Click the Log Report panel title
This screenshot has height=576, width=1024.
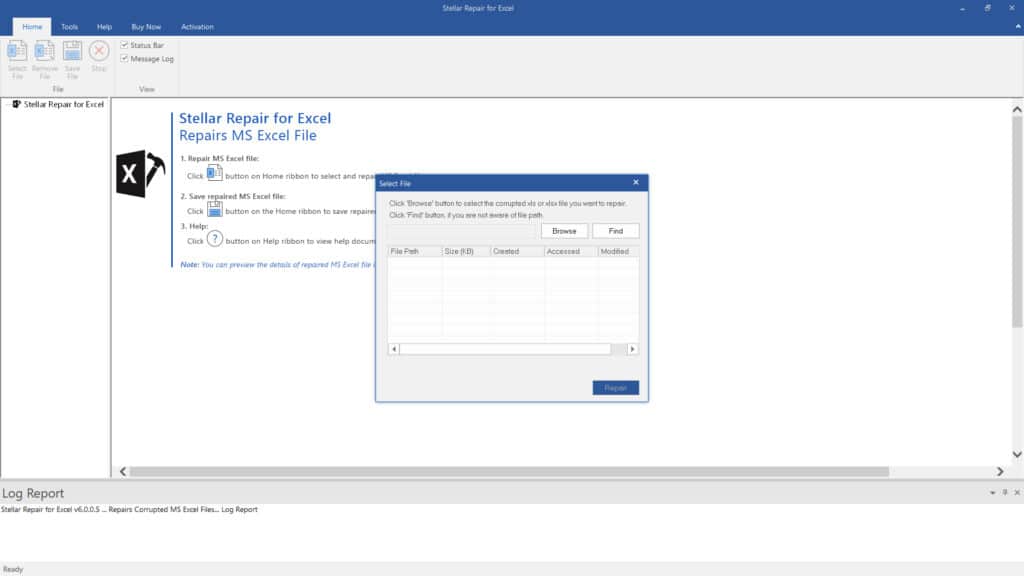coord(33,493)
